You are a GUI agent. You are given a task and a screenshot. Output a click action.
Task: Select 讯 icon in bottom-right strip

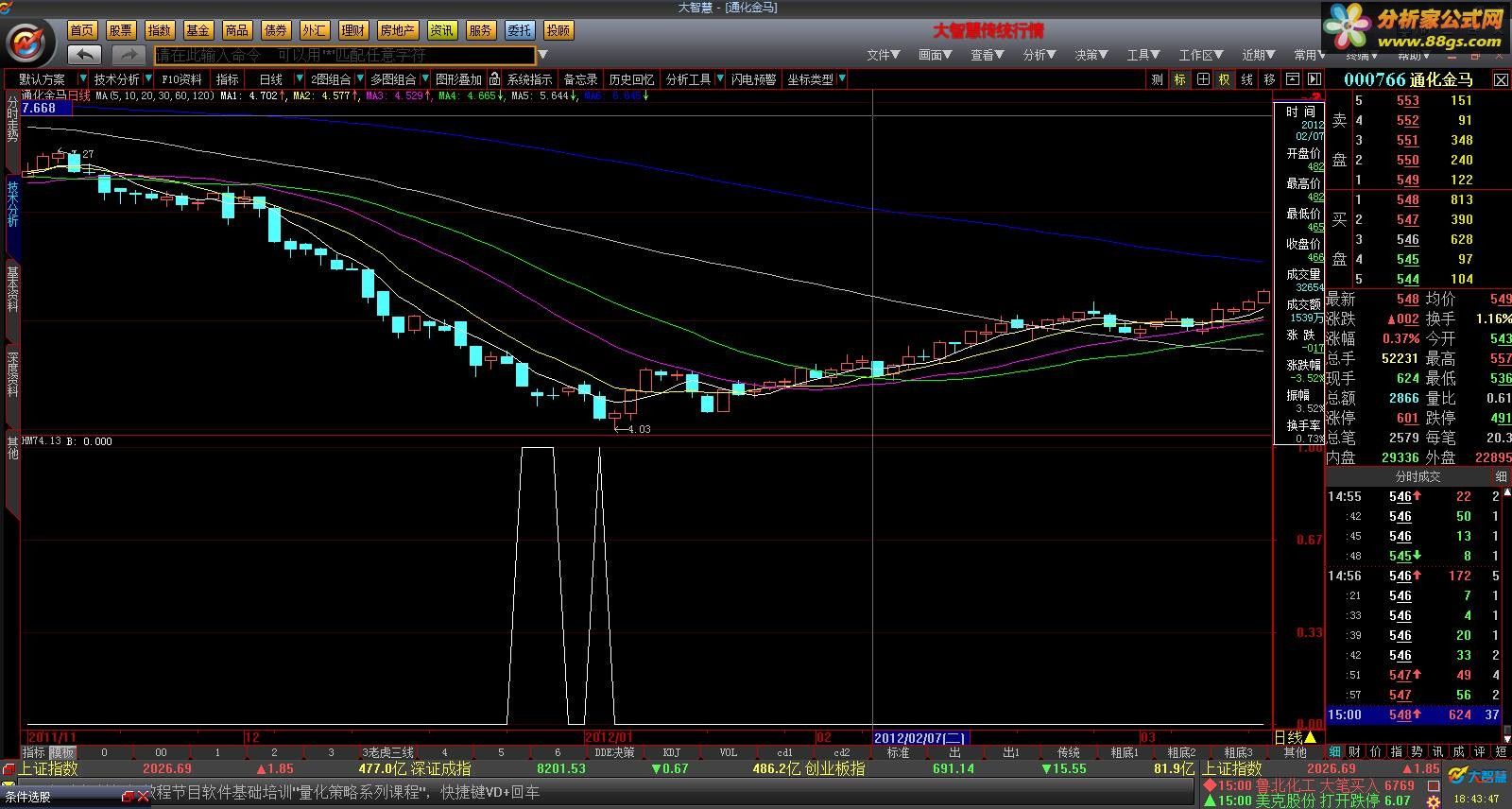pos(1438,752)
